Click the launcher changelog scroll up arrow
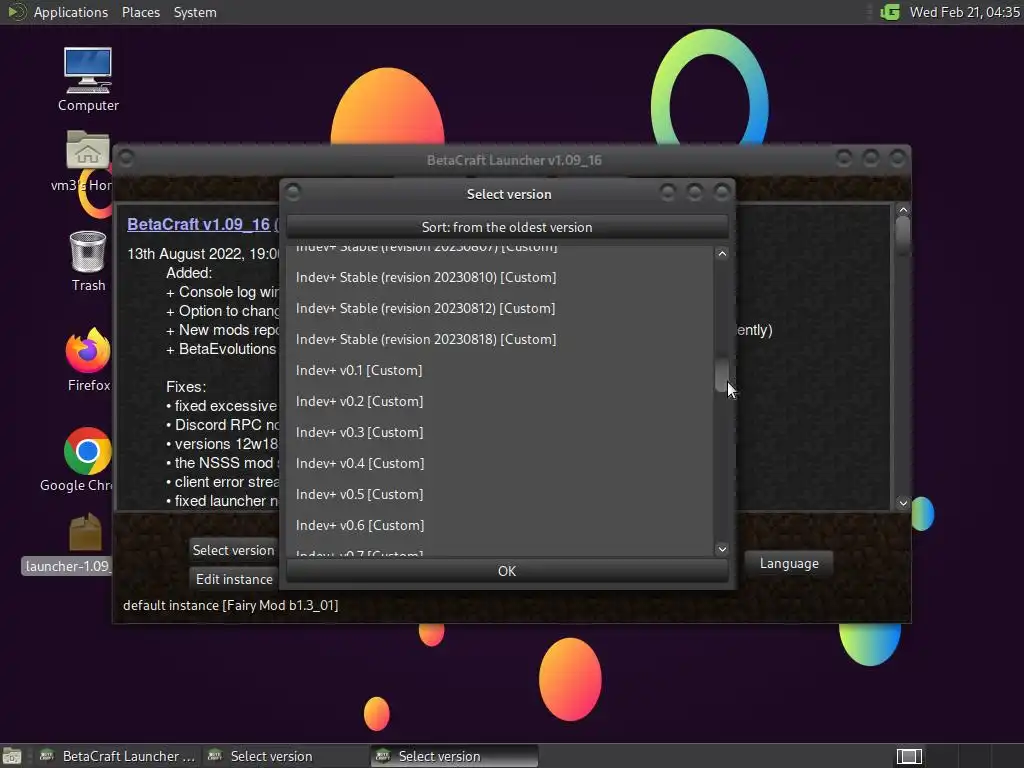The image size is (1024, 768). 903,210
